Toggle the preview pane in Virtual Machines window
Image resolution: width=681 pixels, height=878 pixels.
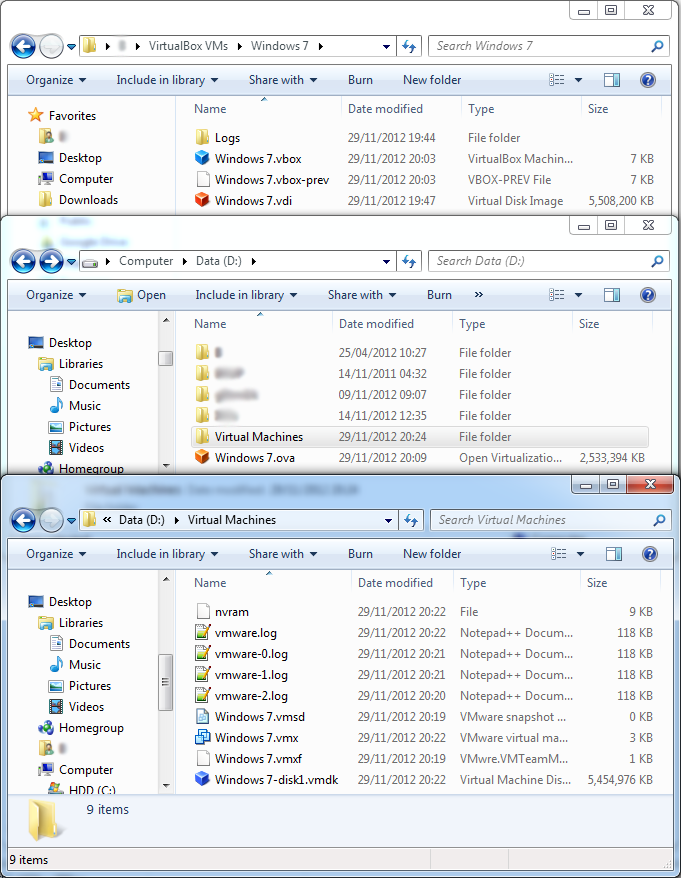coord(612,554)
